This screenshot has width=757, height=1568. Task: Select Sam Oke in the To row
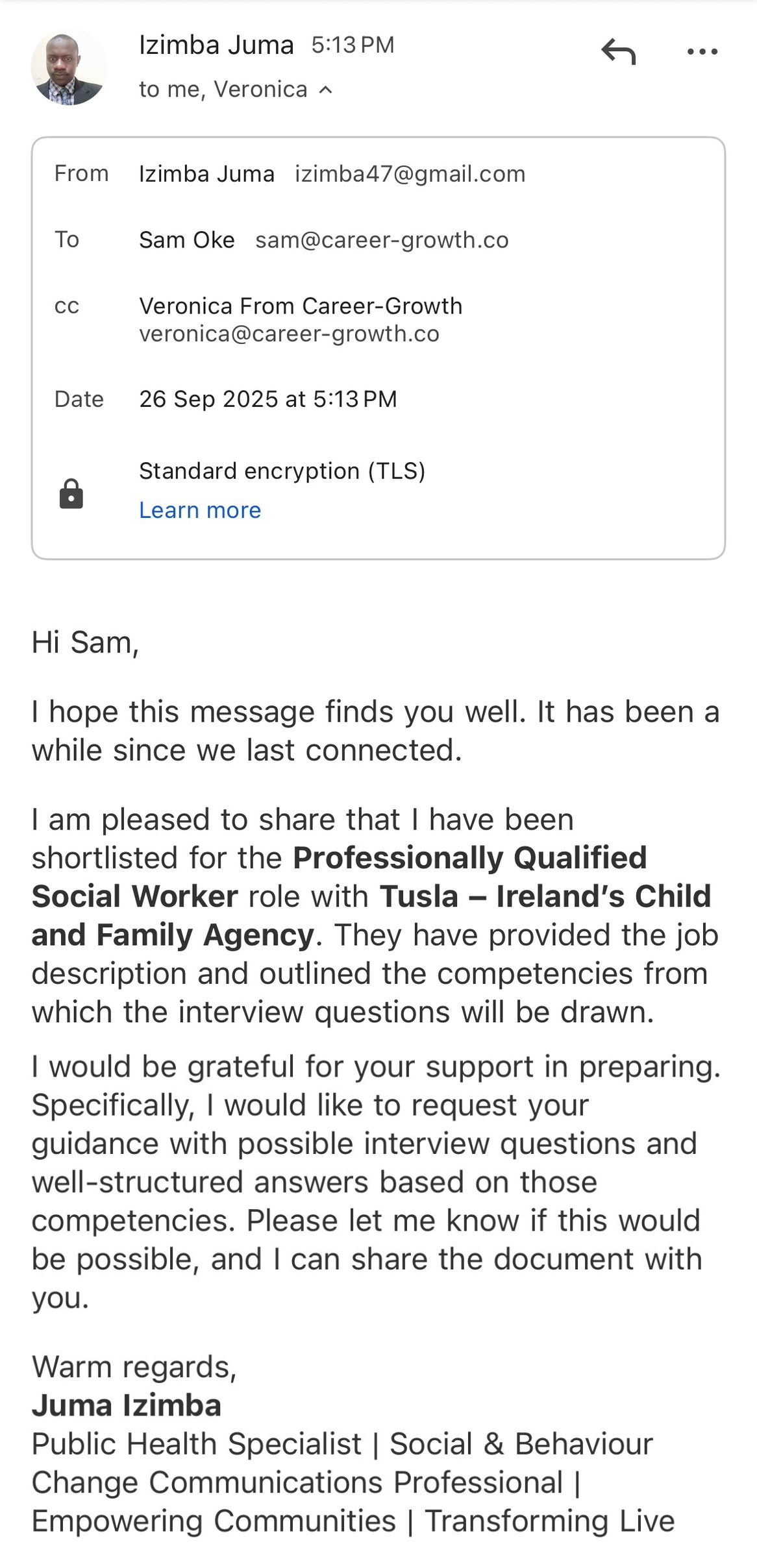click(x=187, y=240)
